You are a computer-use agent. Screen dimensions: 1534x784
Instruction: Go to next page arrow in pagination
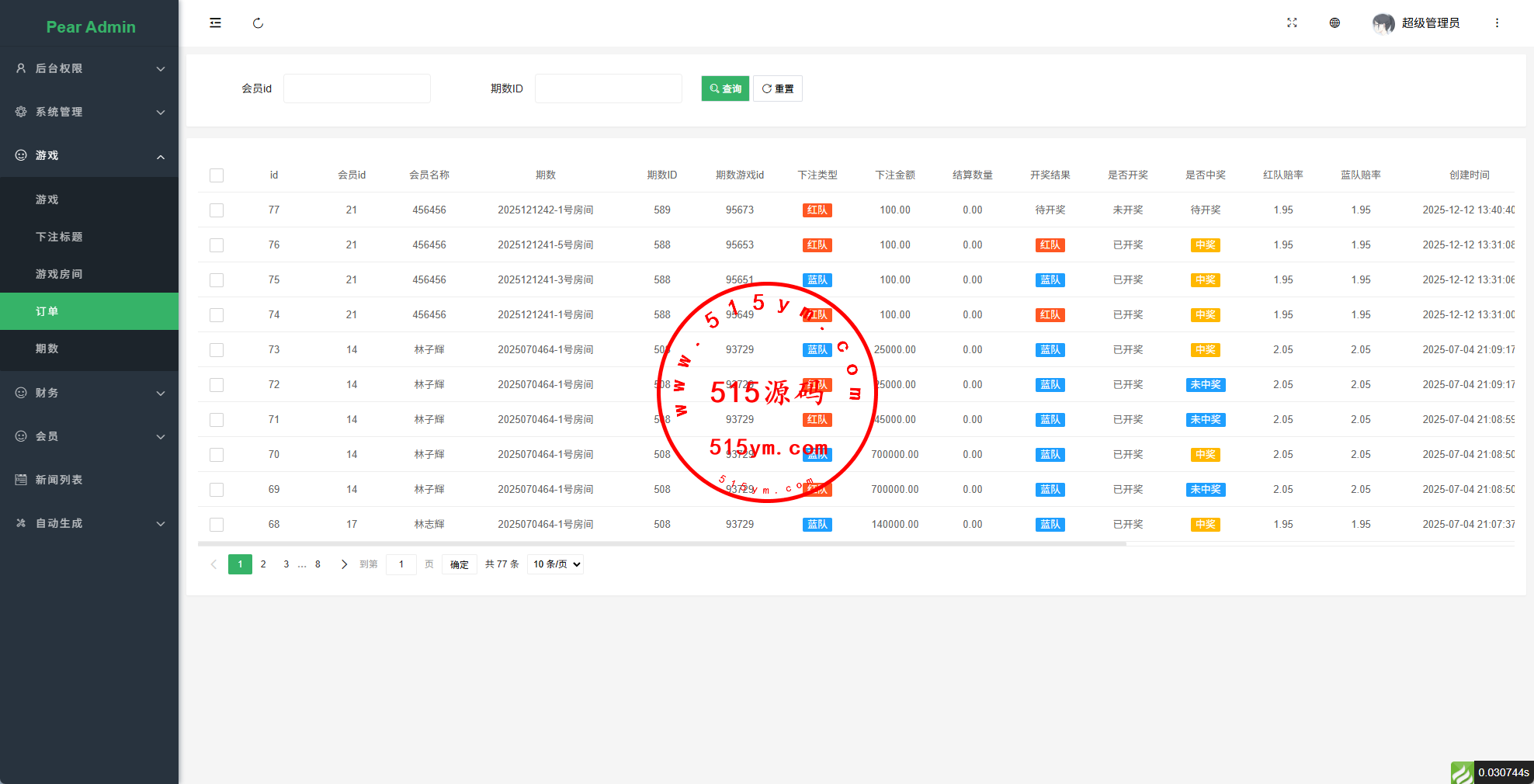(x=344, y=564)
